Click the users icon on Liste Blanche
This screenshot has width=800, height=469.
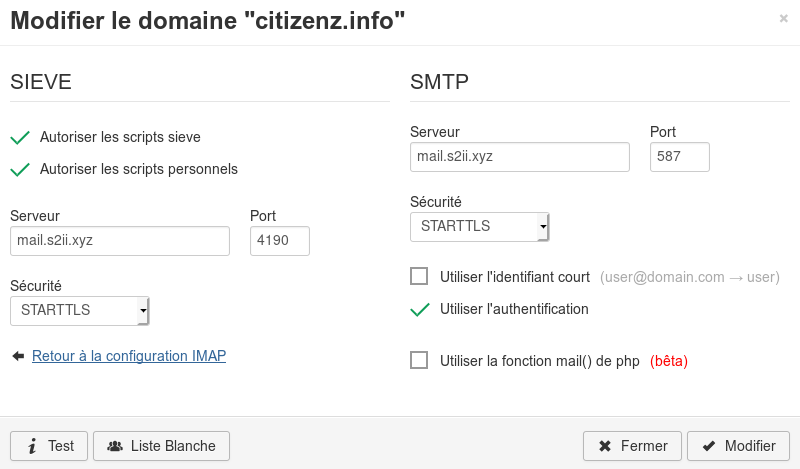tap(115, 446)
